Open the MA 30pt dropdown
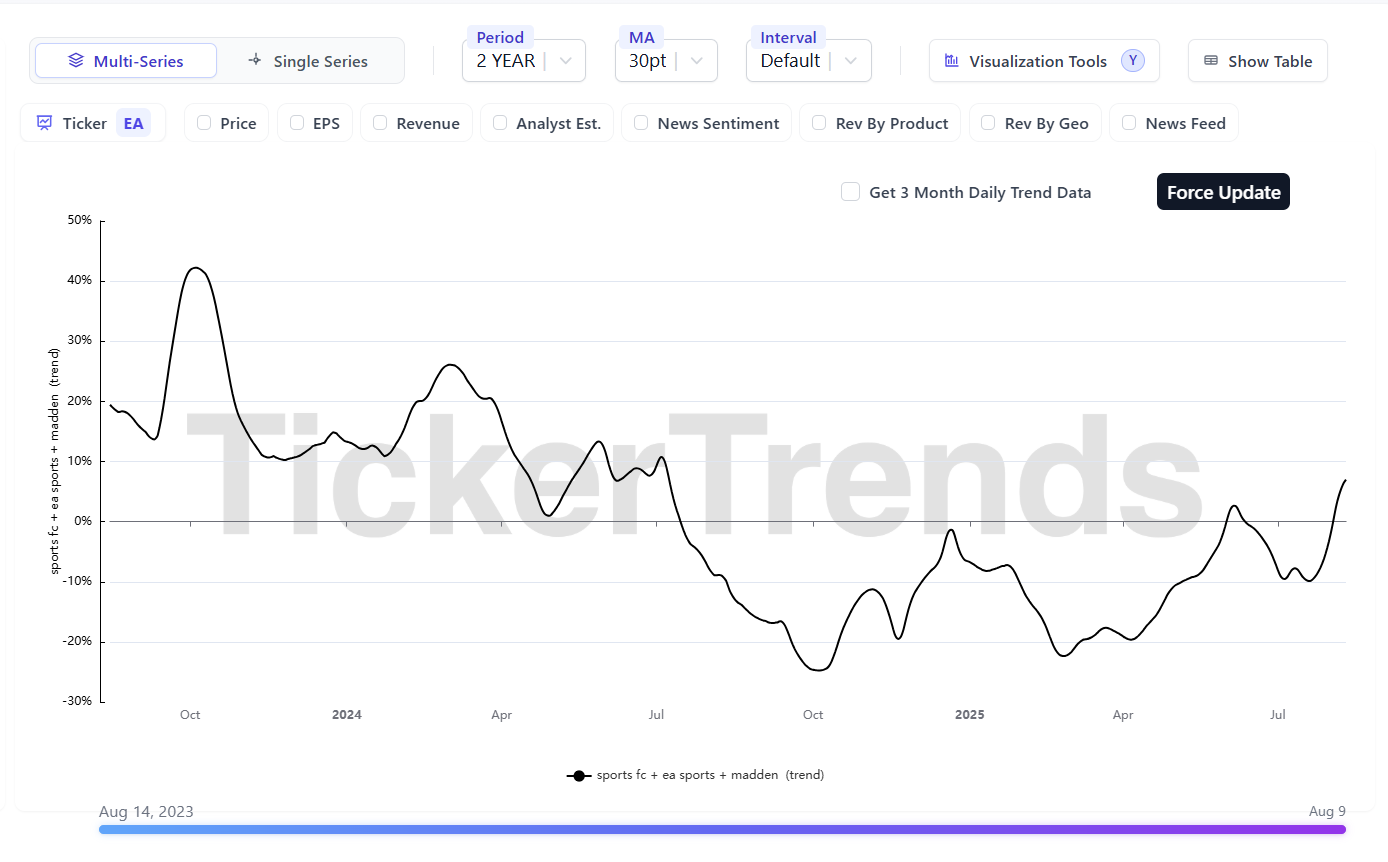 pyautogui.click(x=666, y=61)
